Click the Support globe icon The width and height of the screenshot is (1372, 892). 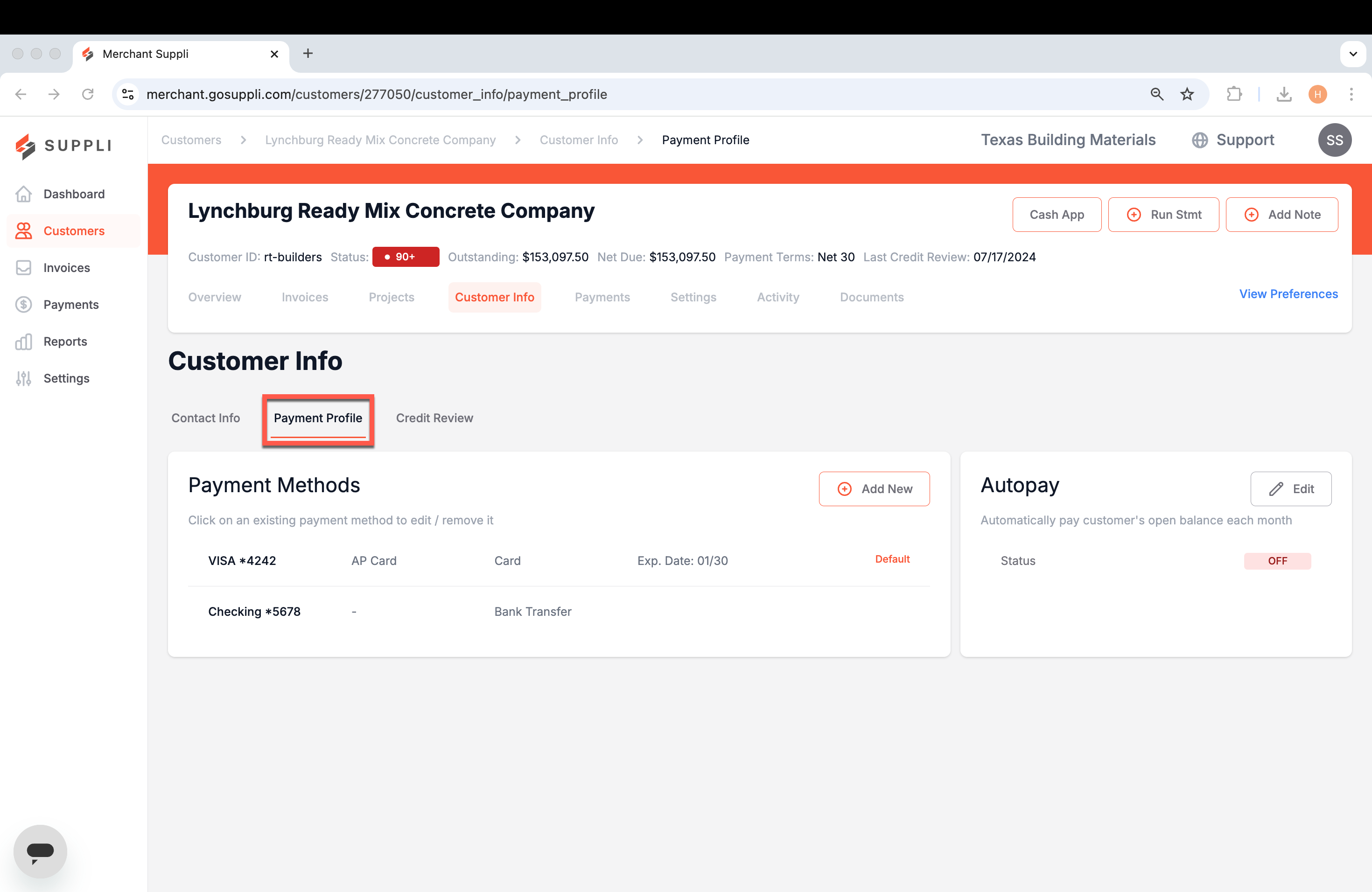point(1200,140)
